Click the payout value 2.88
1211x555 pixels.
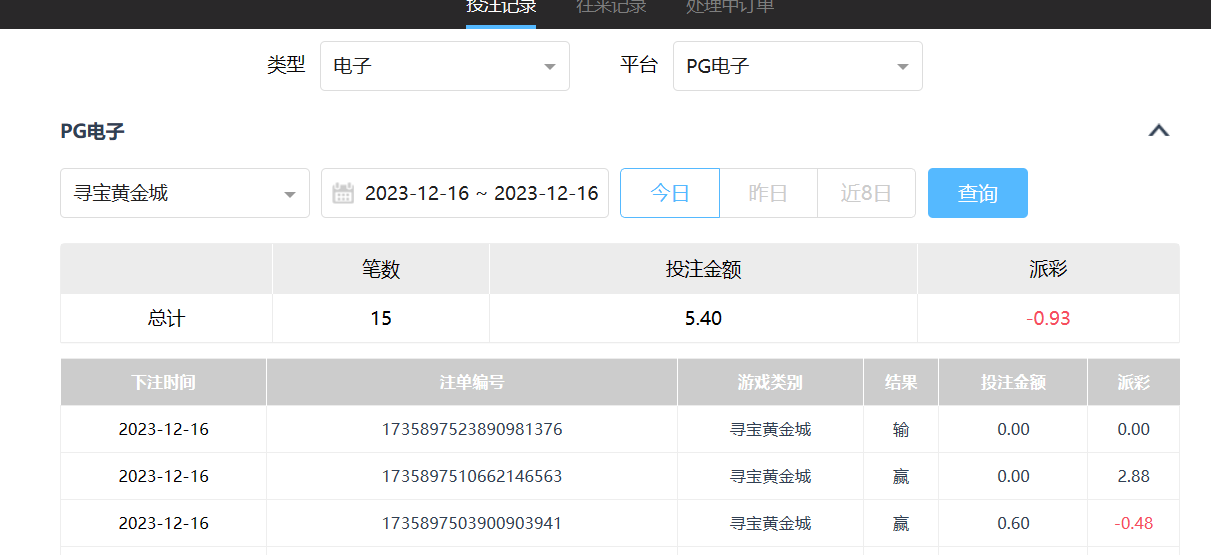1134,476
